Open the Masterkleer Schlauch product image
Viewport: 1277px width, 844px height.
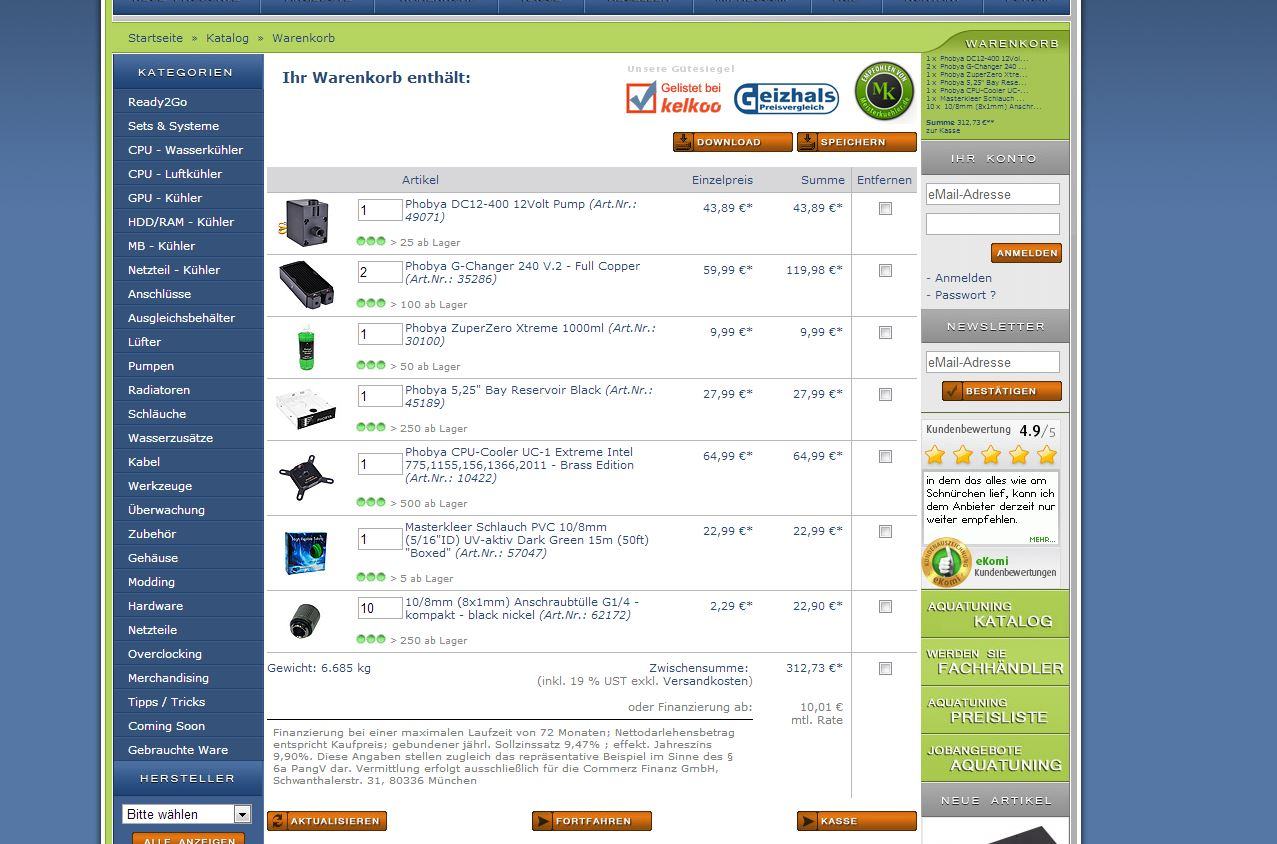(x=306, y=552)
